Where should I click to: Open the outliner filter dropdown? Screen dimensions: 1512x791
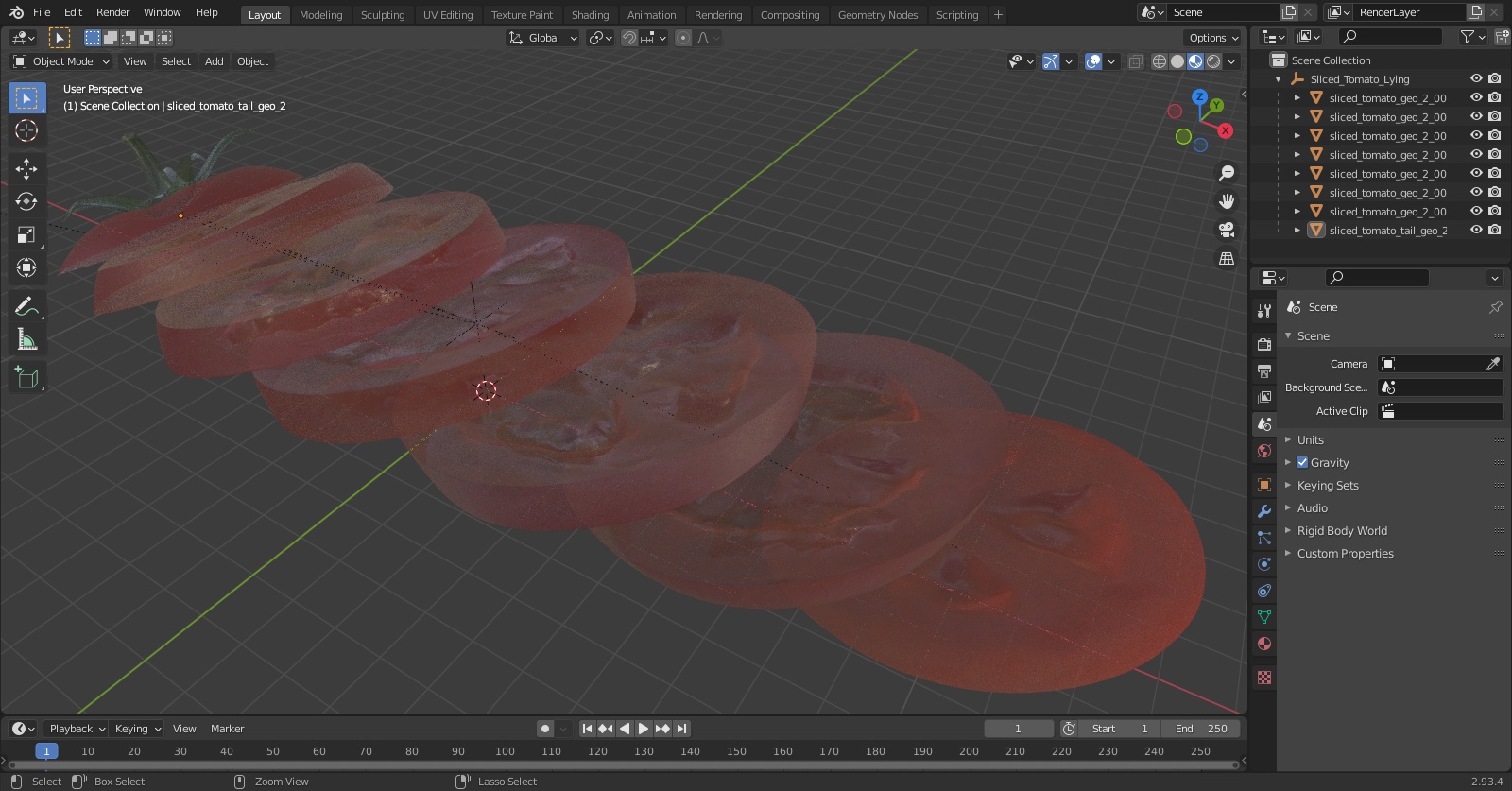(x=1473, y=37)
